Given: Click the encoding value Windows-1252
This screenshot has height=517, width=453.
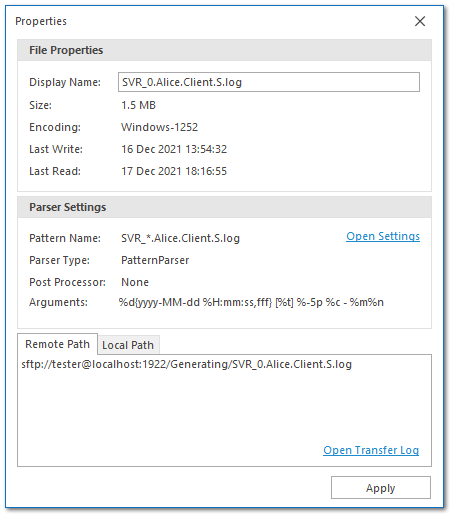Looking at the screenshot, I should tap(159, 127).
